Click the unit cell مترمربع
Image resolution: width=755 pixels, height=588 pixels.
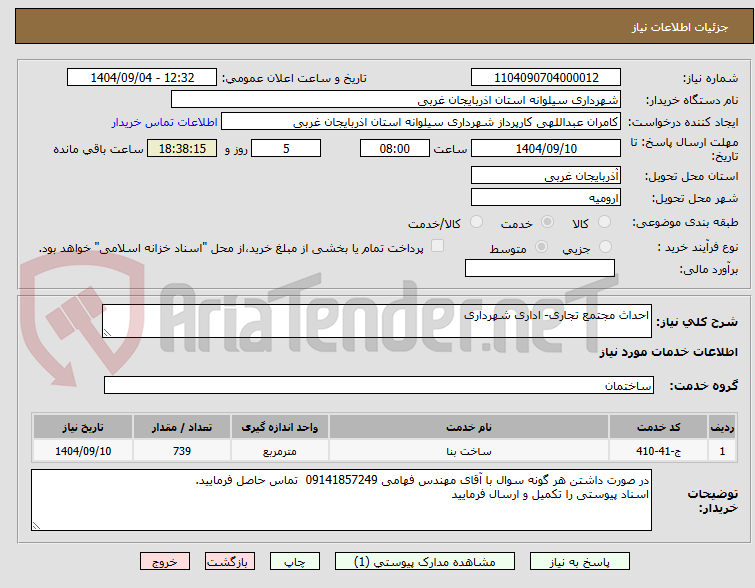tap(279, 451)
